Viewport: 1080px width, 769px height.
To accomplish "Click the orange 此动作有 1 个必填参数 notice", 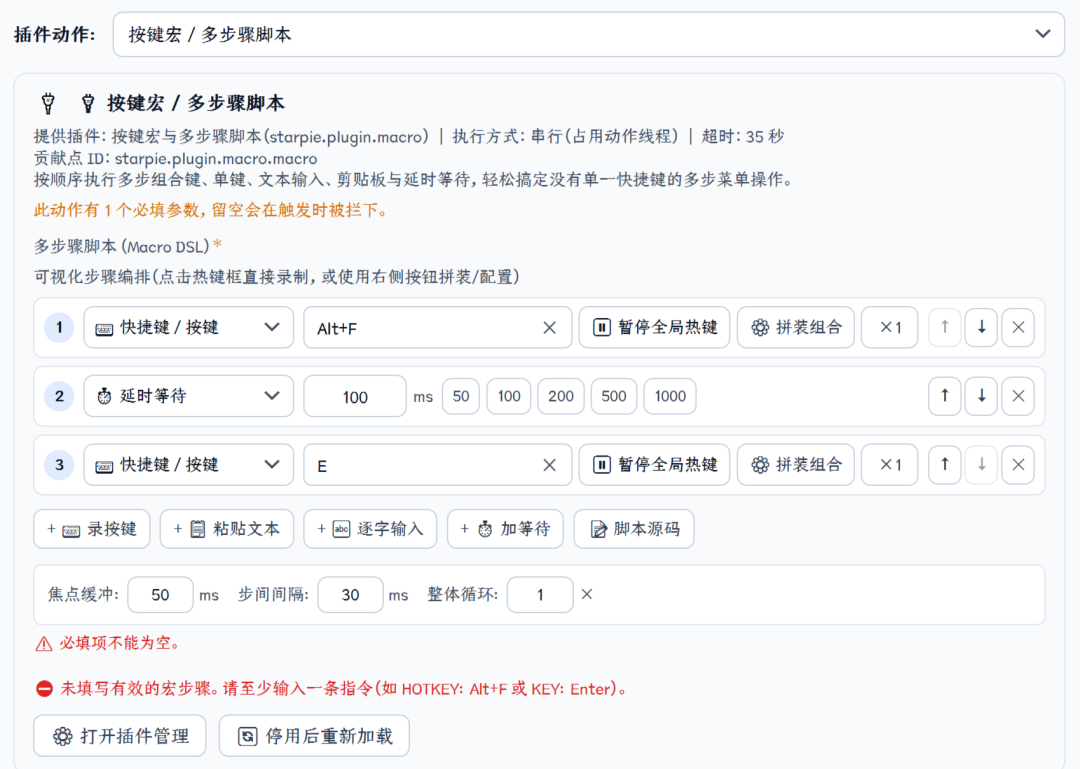I will click(212, 210).
